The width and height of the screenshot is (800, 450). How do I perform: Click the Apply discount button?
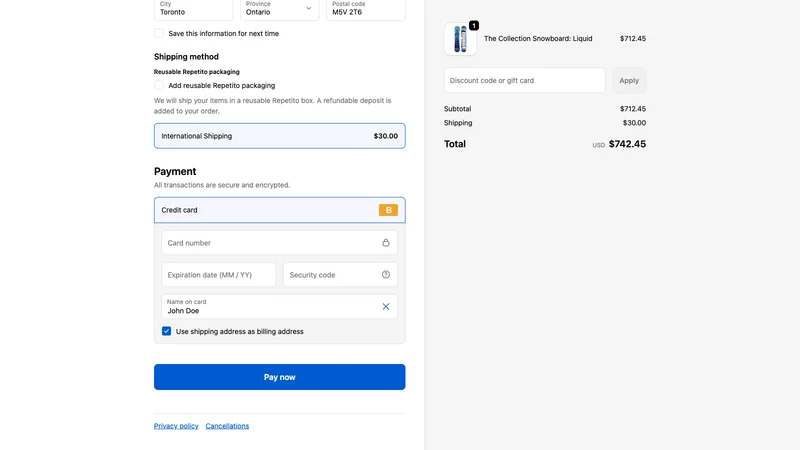[629, 80]
